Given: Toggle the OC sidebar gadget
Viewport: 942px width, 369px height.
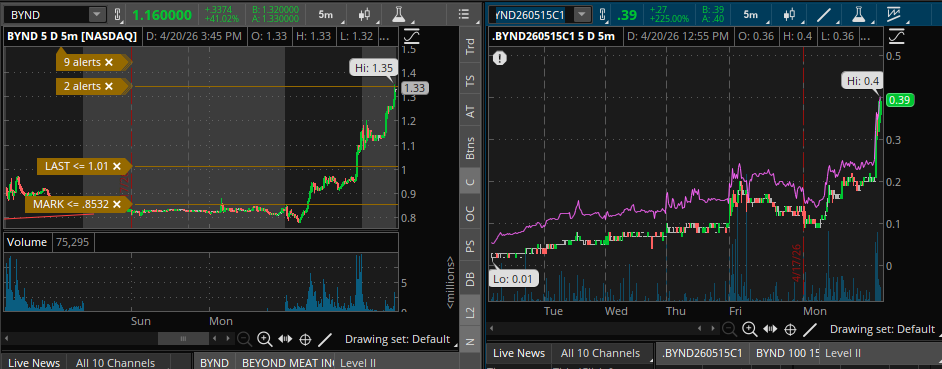Looking at the screenshot, I should (x=470, y=213).
